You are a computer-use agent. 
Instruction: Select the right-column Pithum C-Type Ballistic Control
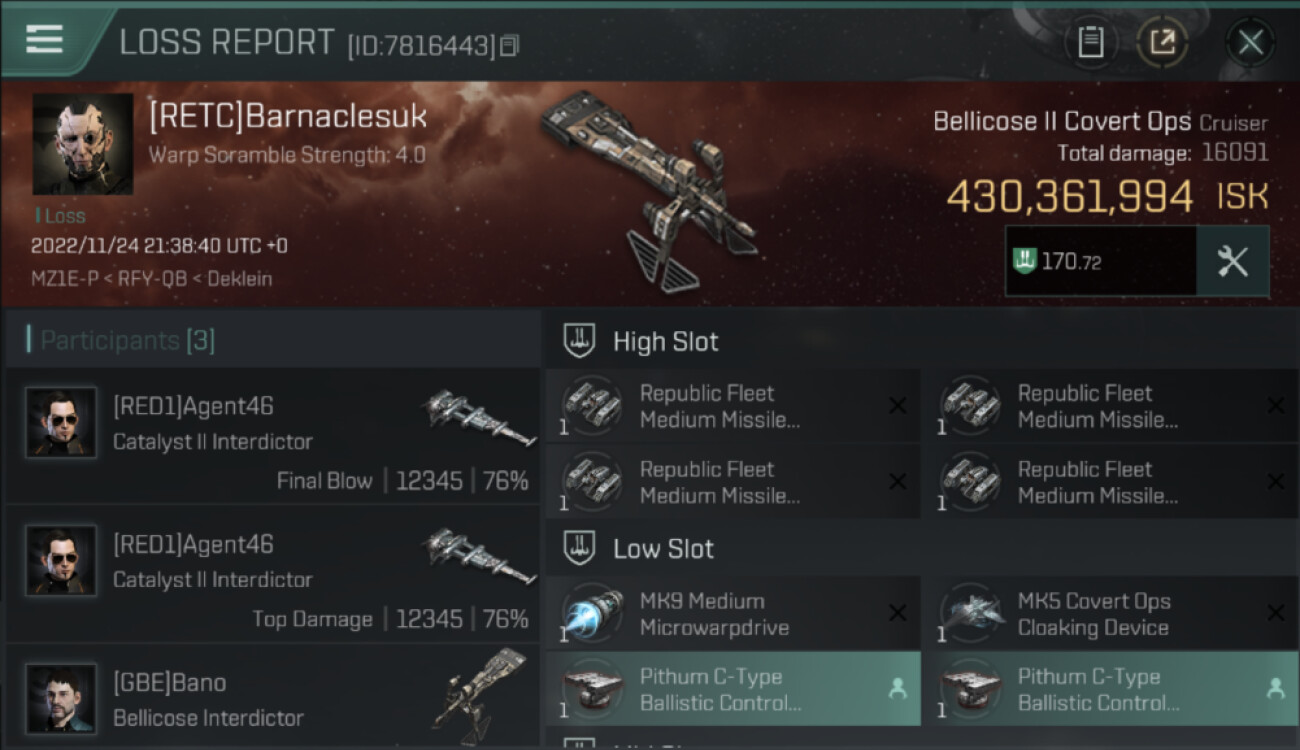point(1110,689)
